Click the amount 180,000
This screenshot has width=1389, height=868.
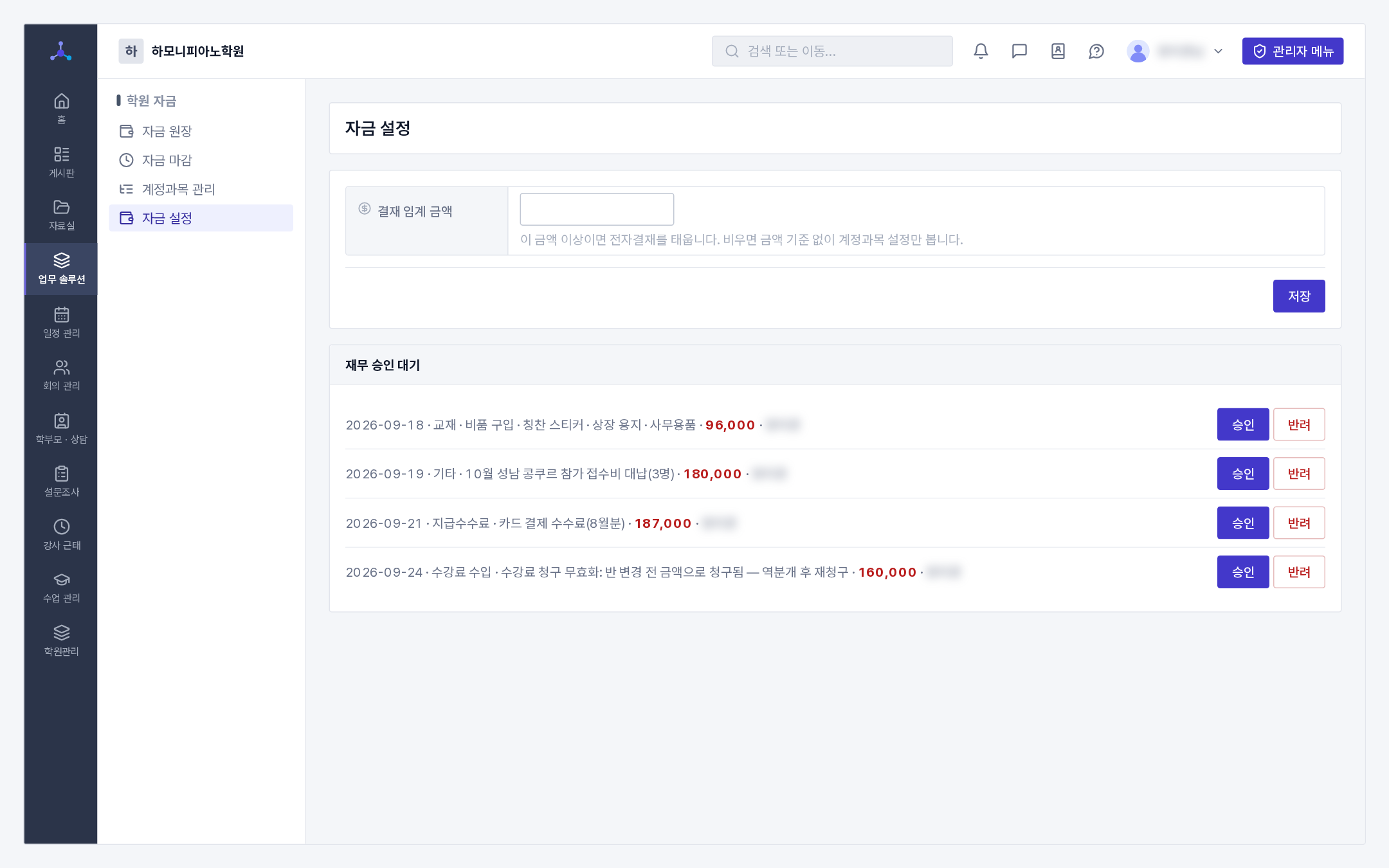(713, 474)
